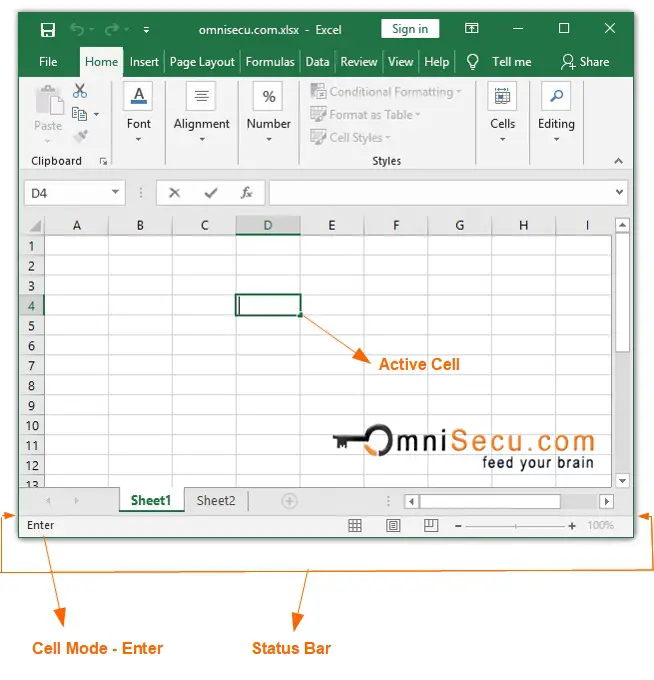This screenshot has height=680, width=654.
Task: Open the Font group dropdown
Action: [x=138, y=113]
